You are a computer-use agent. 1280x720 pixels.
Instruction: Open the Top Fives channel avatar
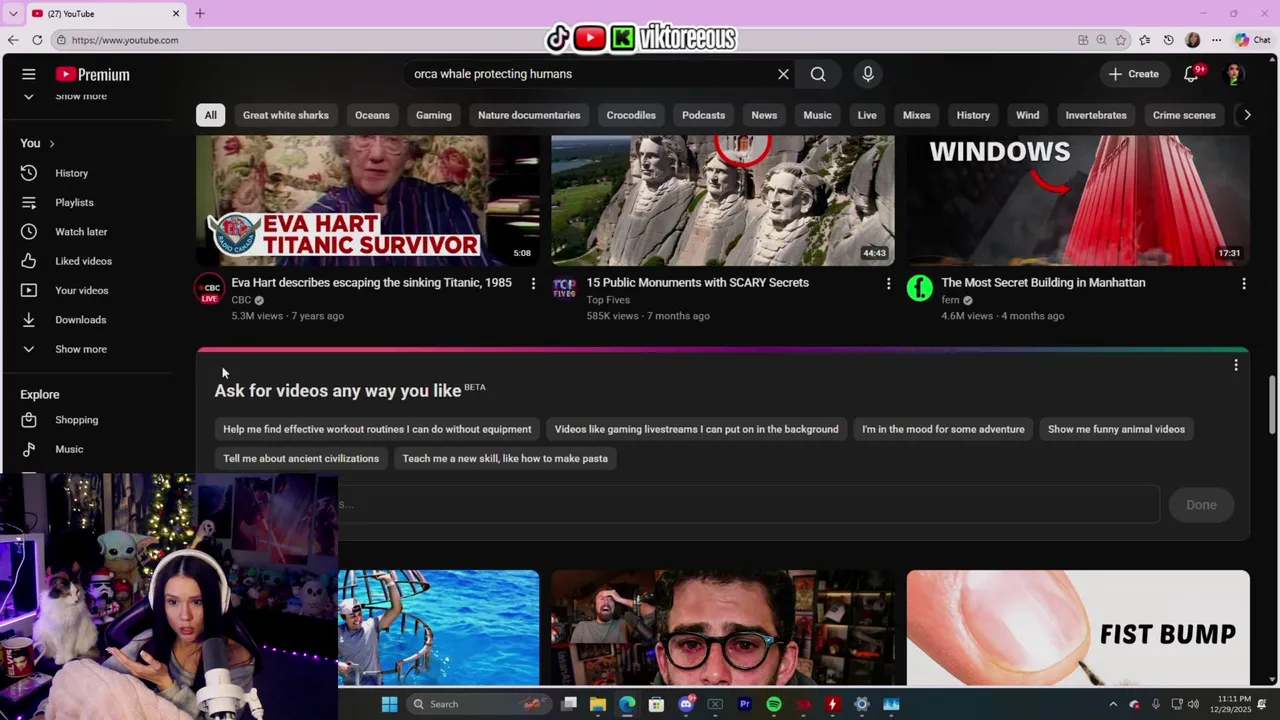coord(564,288)
